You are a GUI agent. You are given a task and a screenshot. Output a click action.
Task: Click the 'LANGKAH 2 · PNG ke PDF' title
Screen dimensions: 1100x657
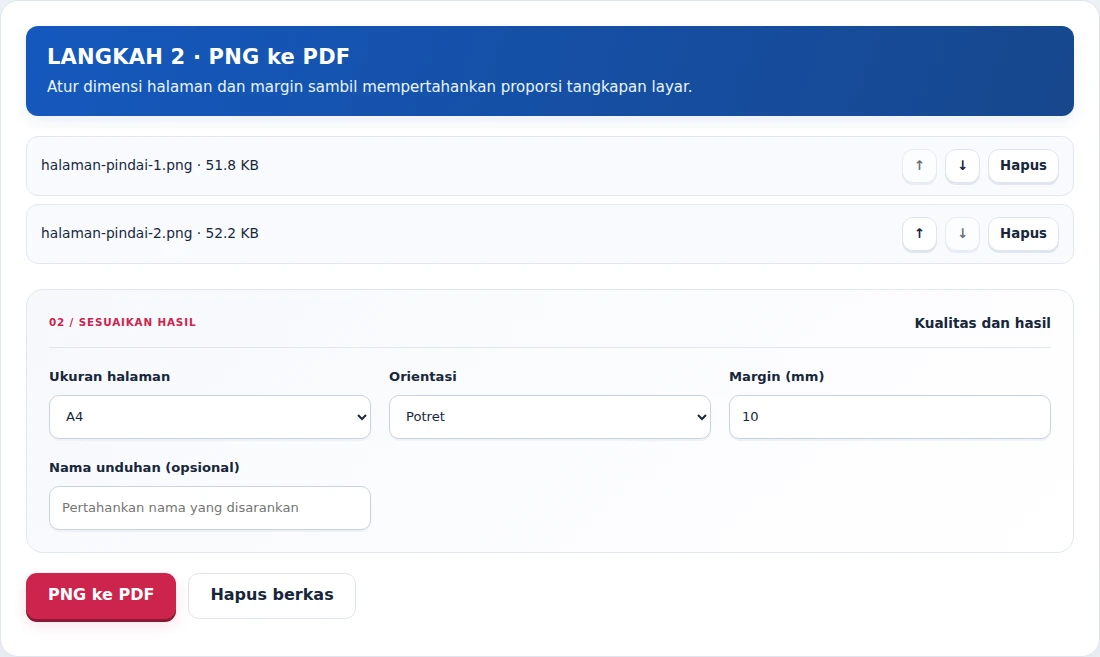click(198, 56)
